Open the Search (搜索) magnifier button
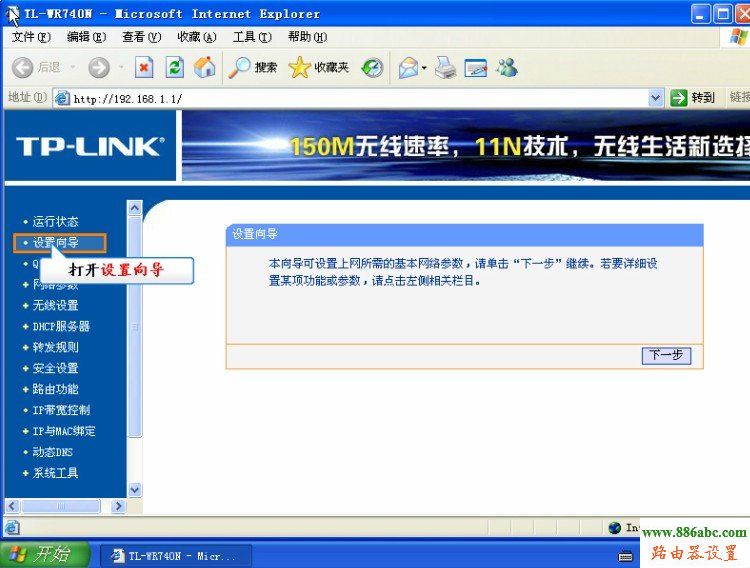Screen dimensions: 750x568 click(x=253, y=67)
